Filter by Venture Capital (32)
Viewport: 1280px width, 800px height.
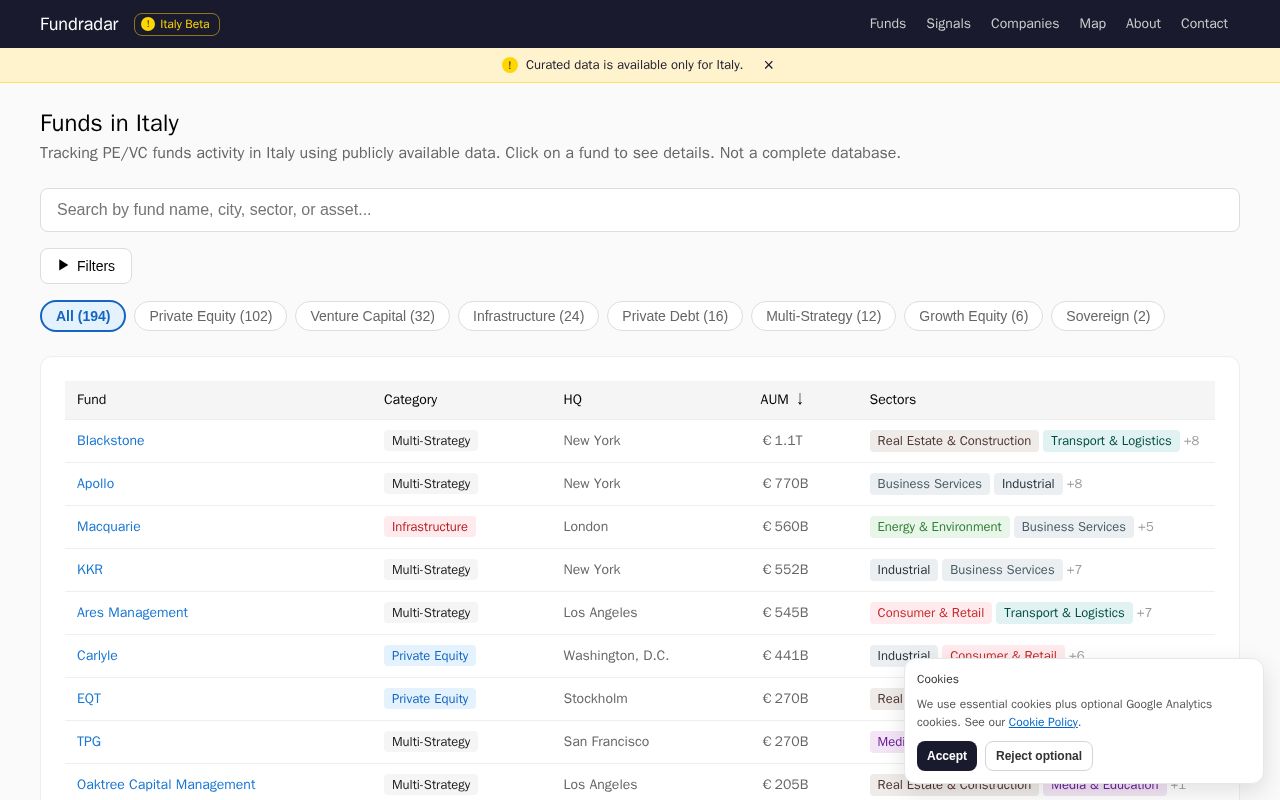tap(372, 316)
